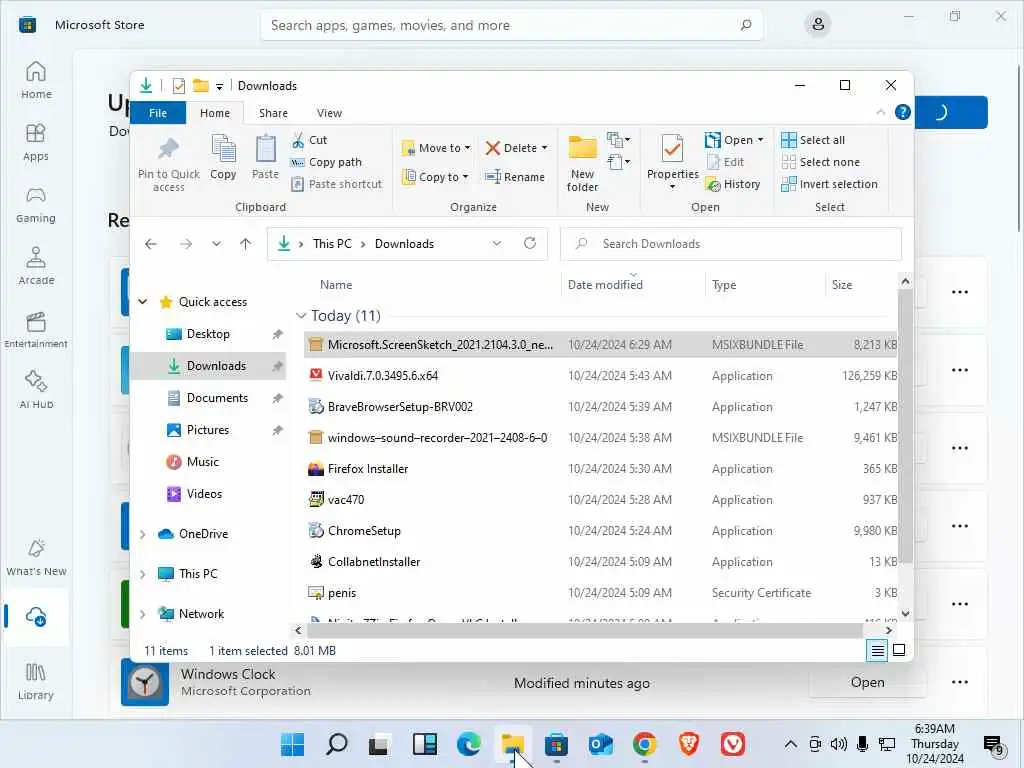
Task: Collapse the Quick access tree node
Action: 143,302
